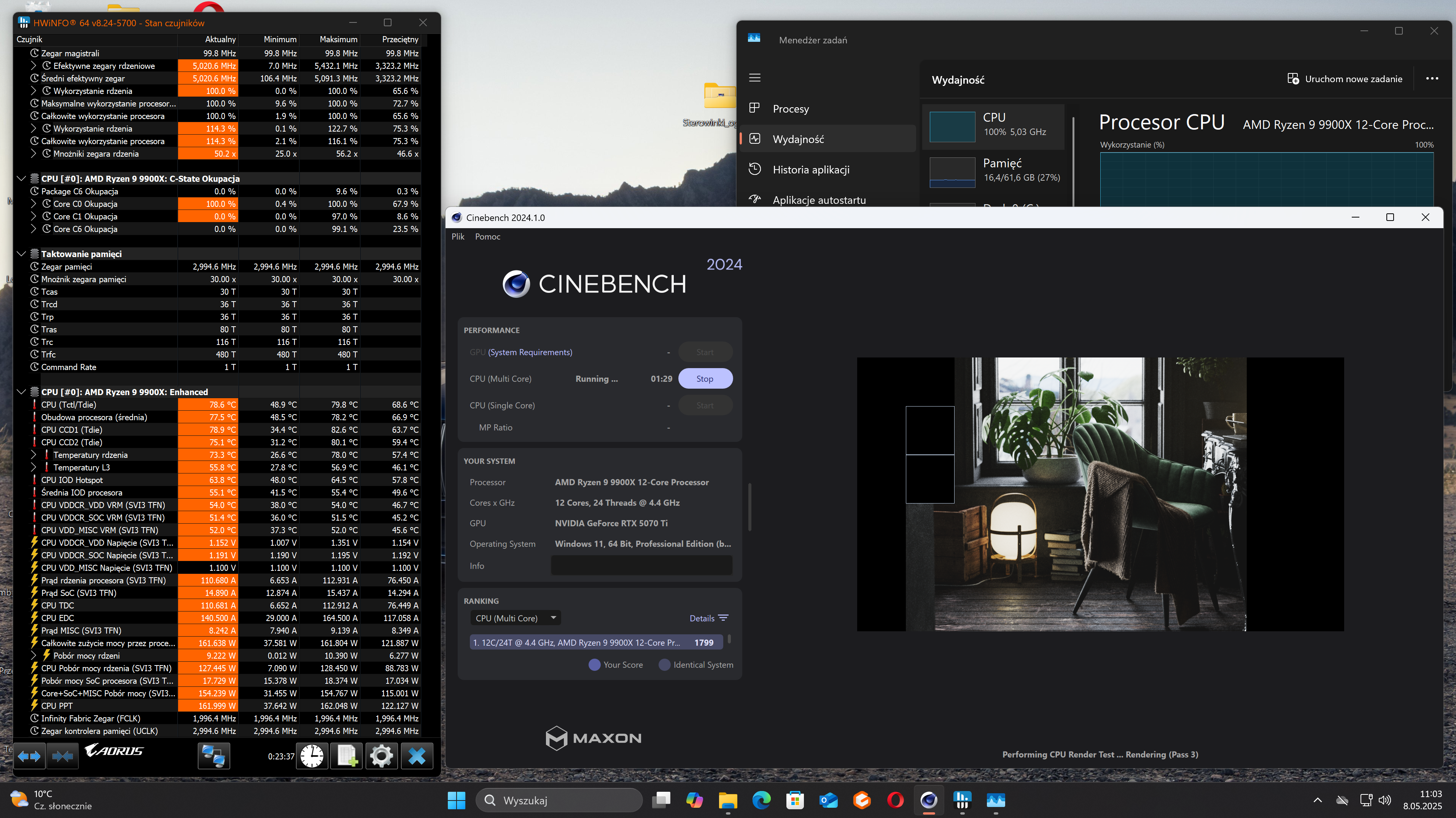The image size is (1456, 818).
Task: Switch to HWiNFO taskbar icon
Action: pyautogui.click(x=962, y=800)
